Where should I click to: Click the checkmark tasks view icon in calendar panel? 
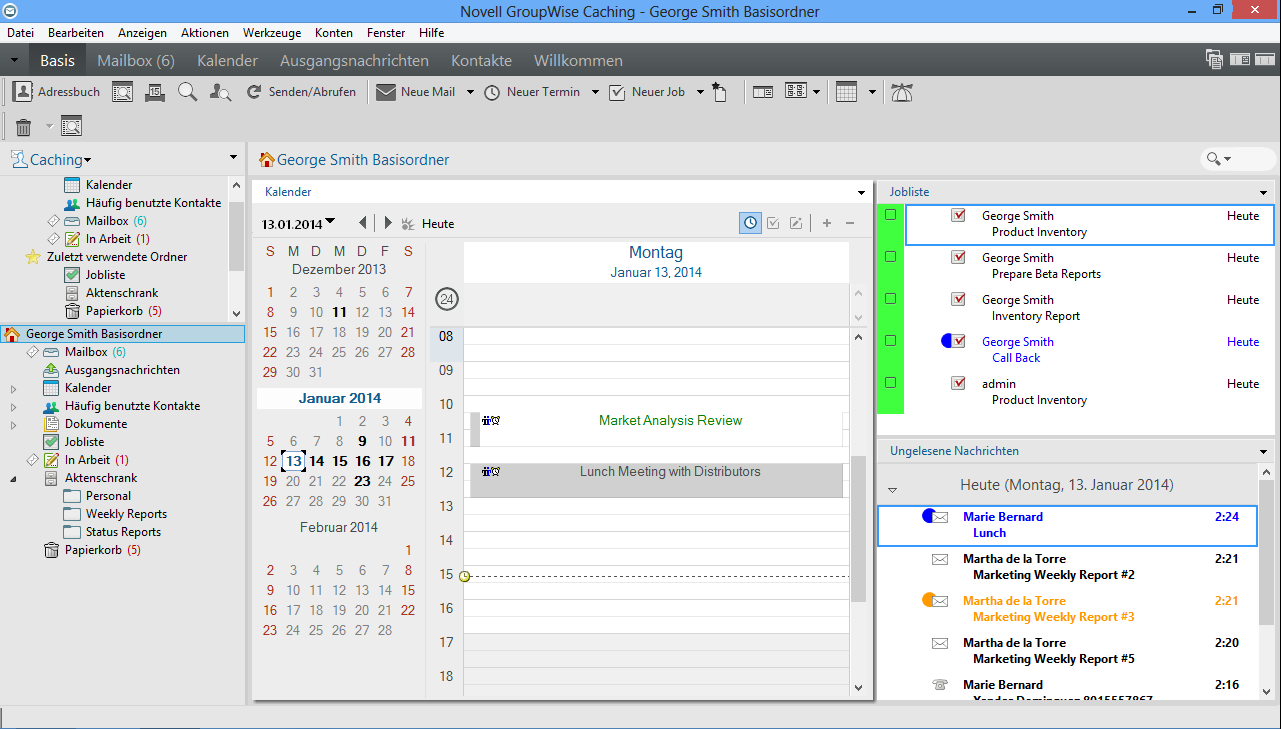[x=773, y=223]
